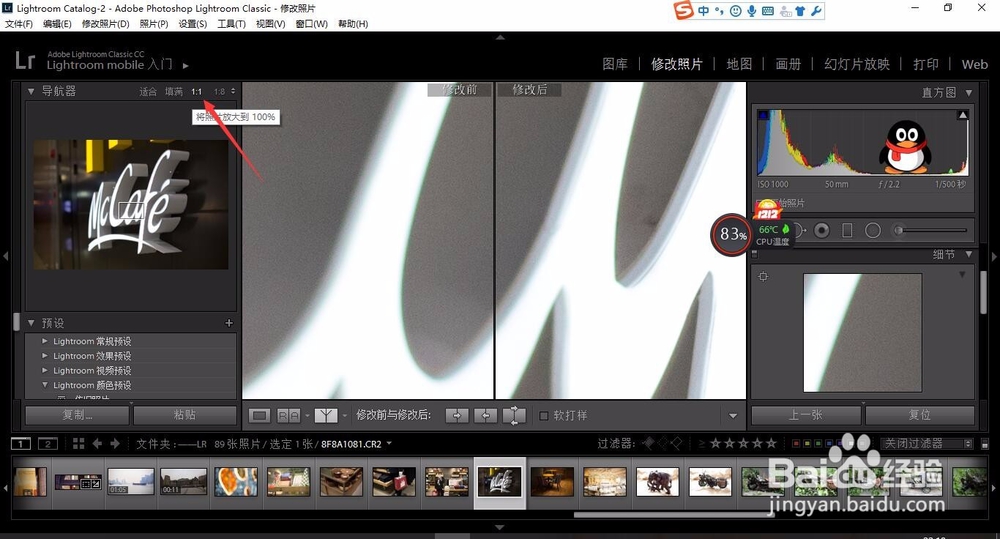Collapse Lightroom 颜色预设 folder
Image resolution: width=1000 pixels, height=539 pixels.
[45, 385]
